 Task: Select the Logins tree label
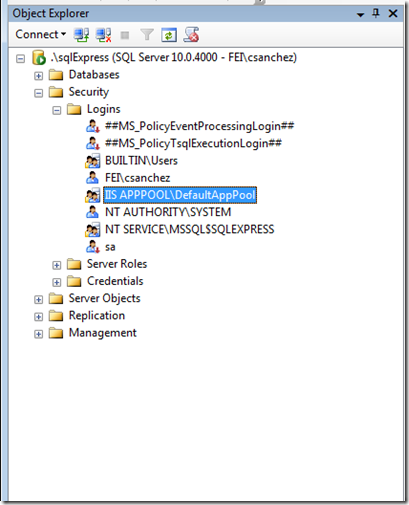[x=104, y=109]
